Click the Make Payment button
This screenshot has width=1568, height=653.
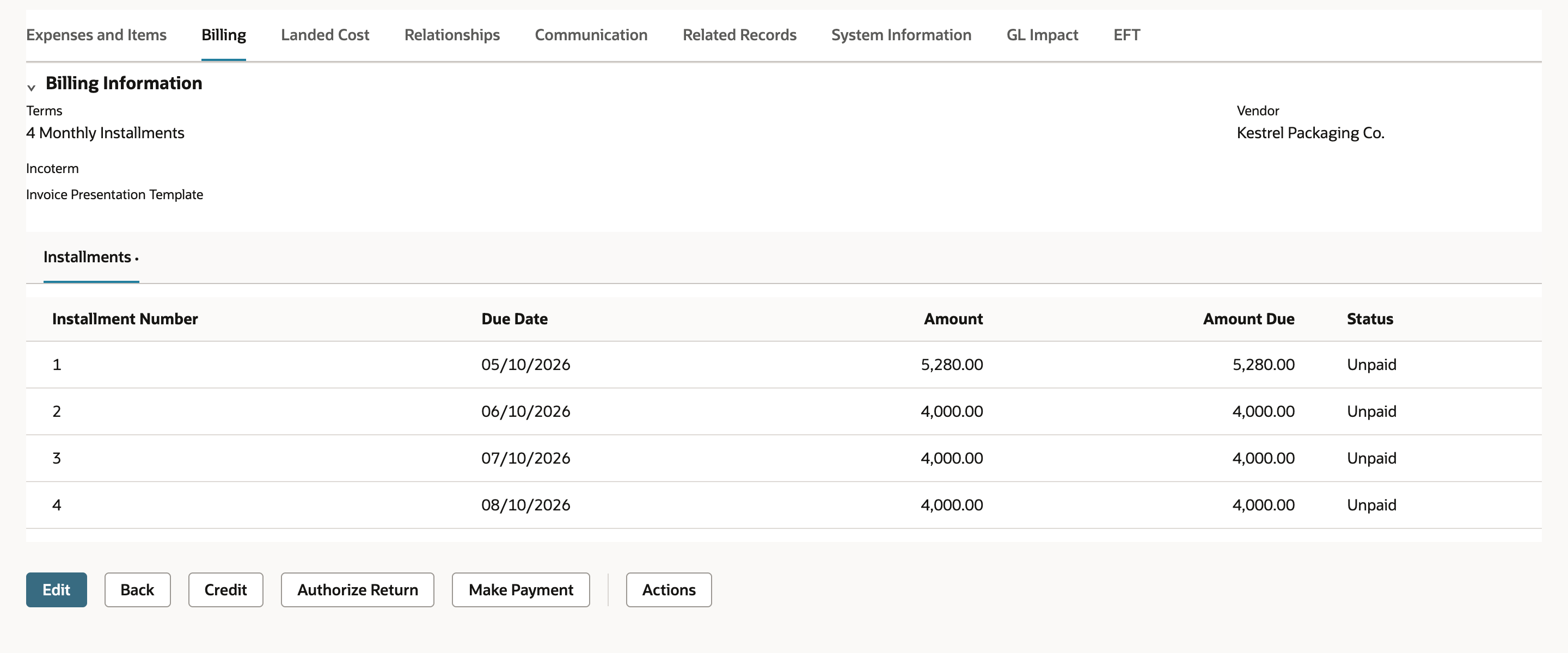pyautogui.click(x=520, y=589)
